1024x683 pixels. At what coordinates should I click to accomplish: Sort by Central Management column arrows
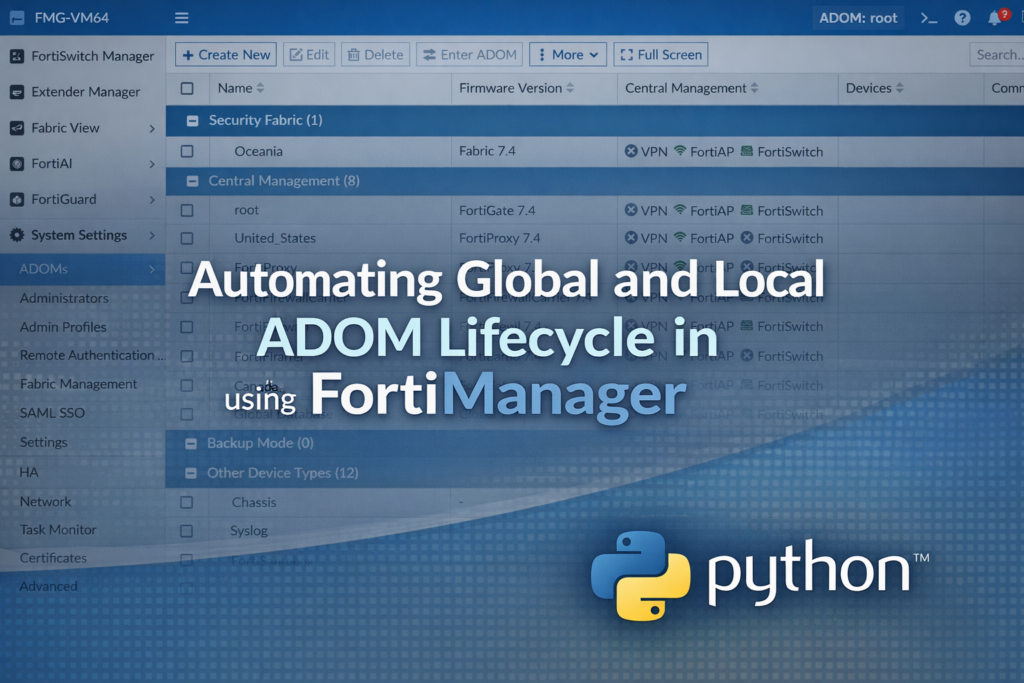coord(754,88)
